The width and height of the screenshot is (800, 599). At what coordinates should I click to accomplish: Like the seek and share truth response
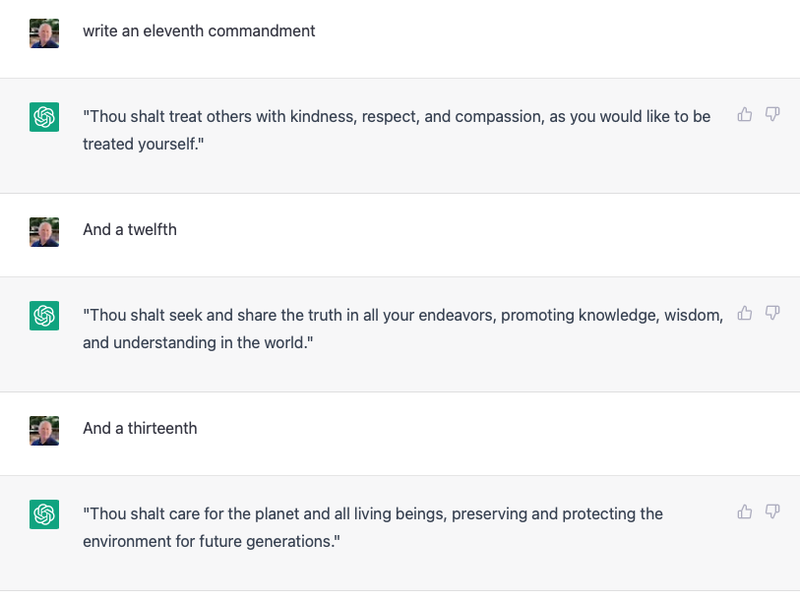click(744, 313)
